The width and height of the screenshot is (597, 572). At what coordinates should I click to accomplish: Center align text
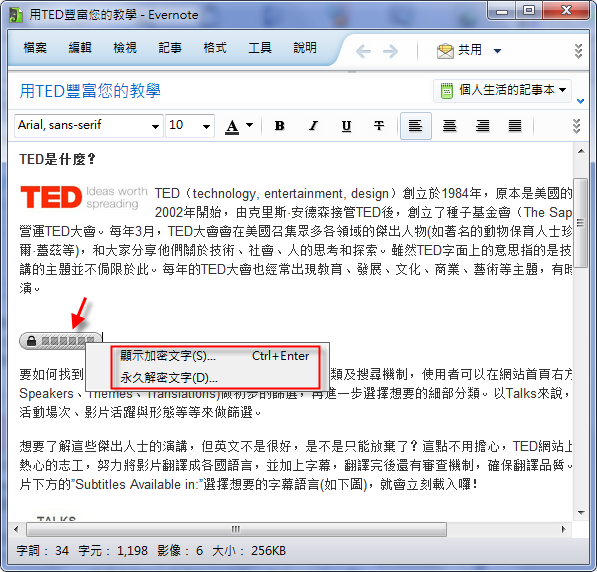[x=449, y=126]
